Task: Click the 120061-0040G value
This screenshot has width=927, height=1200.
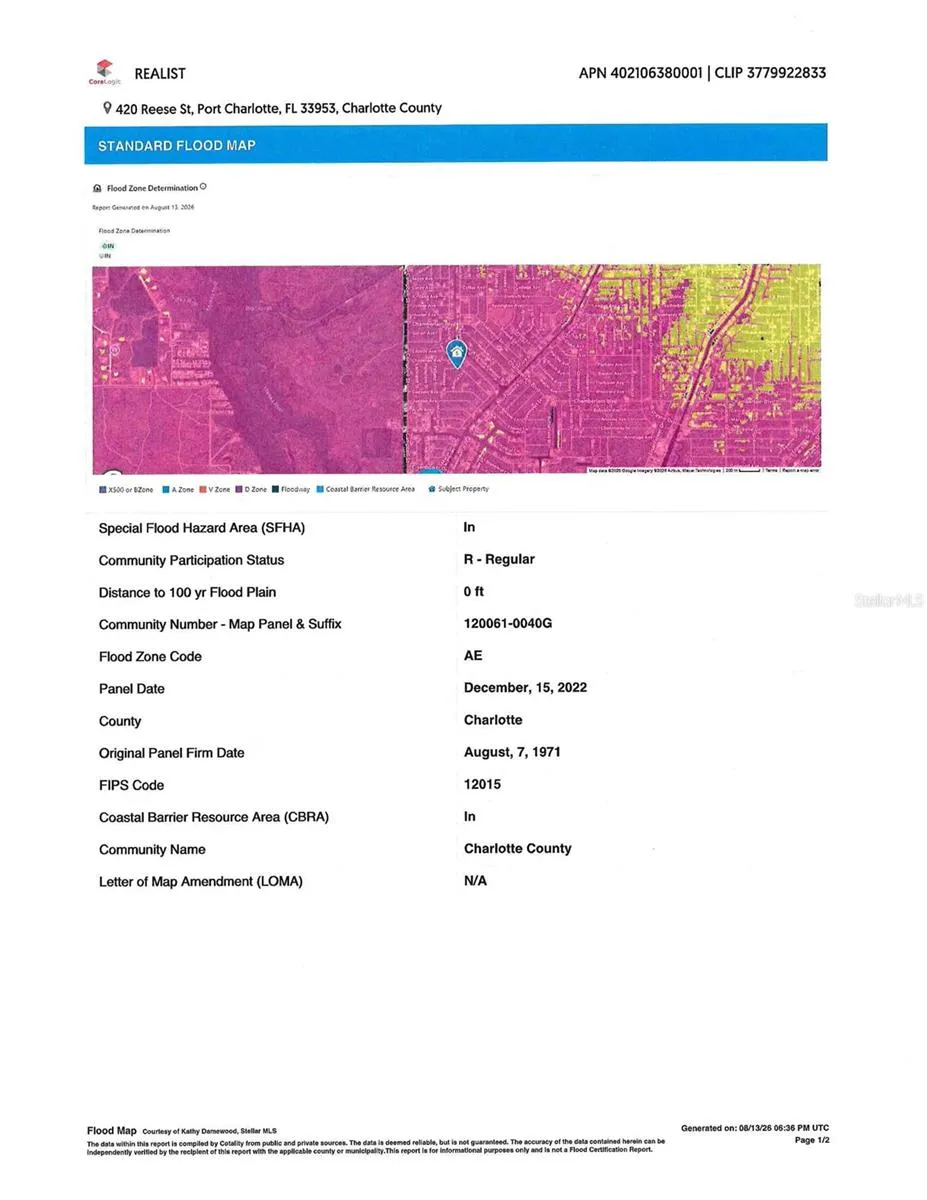Action: [x=508, y=623]
